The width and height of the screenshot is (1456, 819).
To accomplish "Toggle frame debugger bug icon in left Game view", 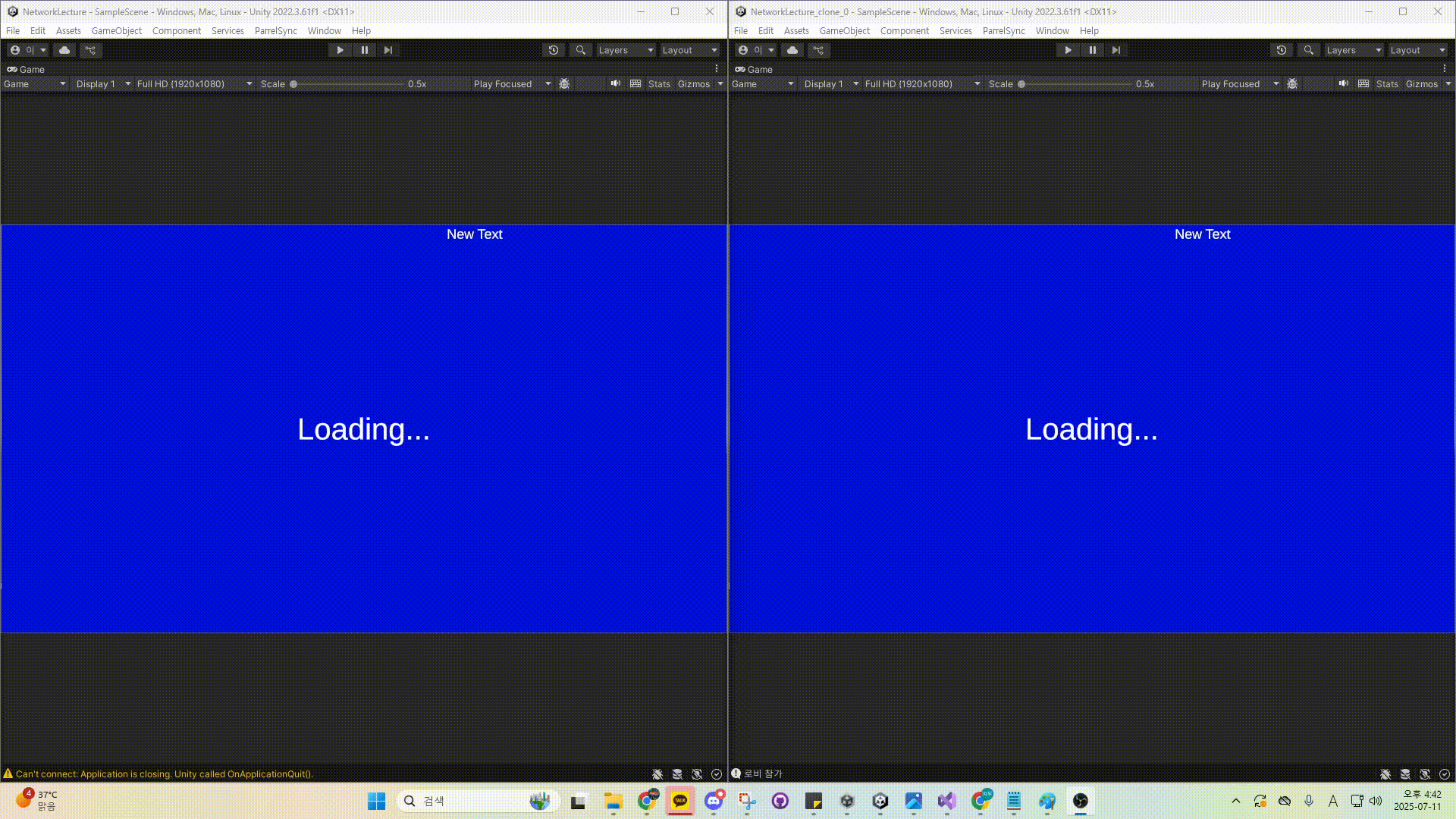I will [564, 84].
